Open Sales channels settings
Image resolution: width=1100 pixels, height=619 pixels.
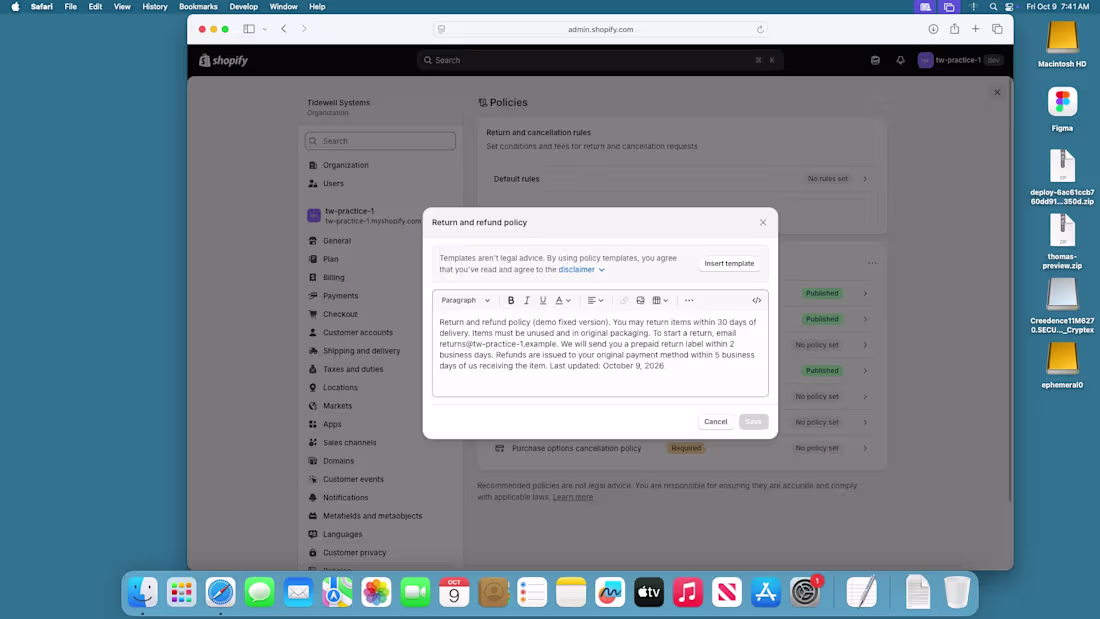[349, 442]
